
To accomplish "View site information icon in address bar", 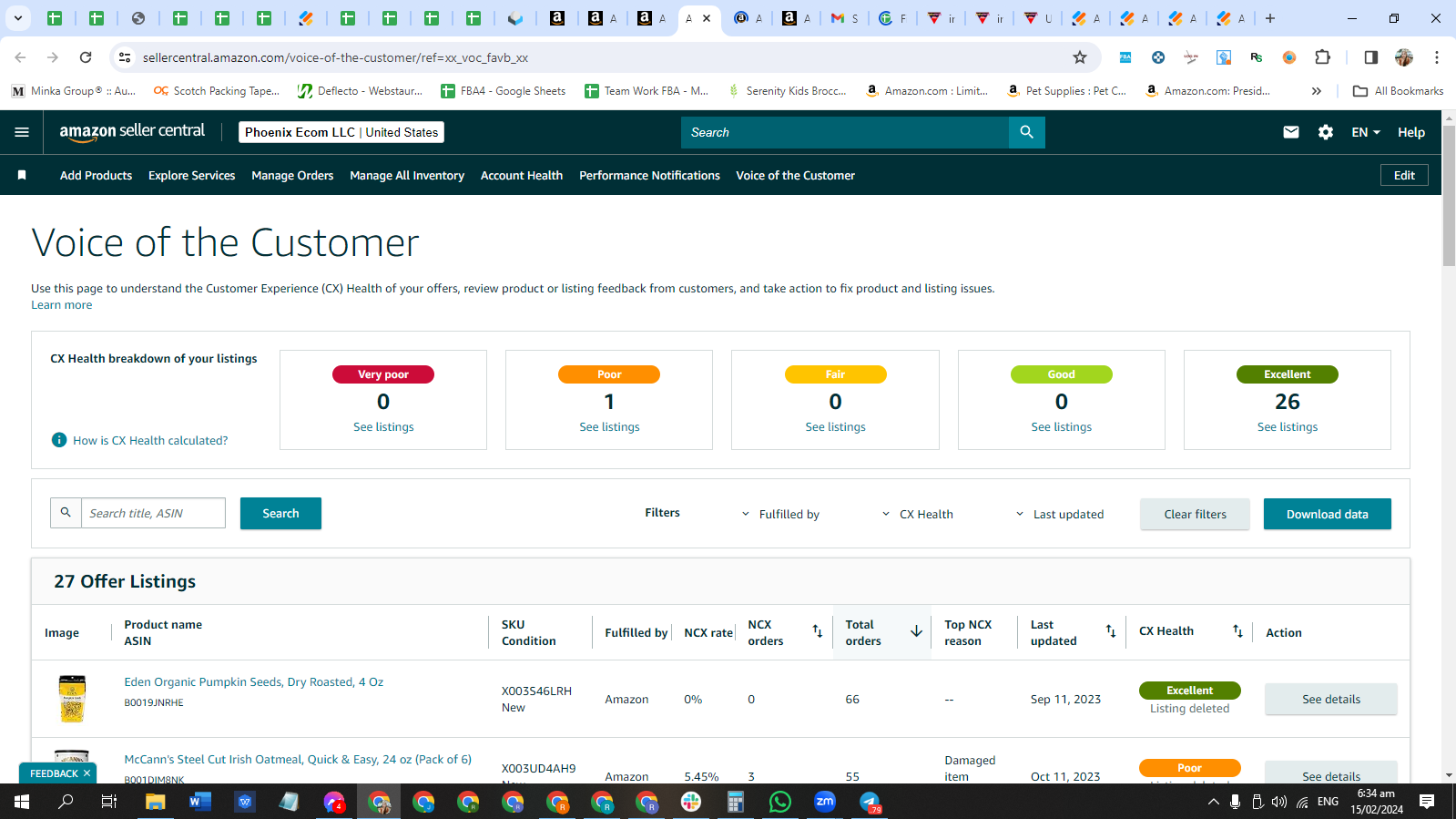I will [x=125, y=57].
